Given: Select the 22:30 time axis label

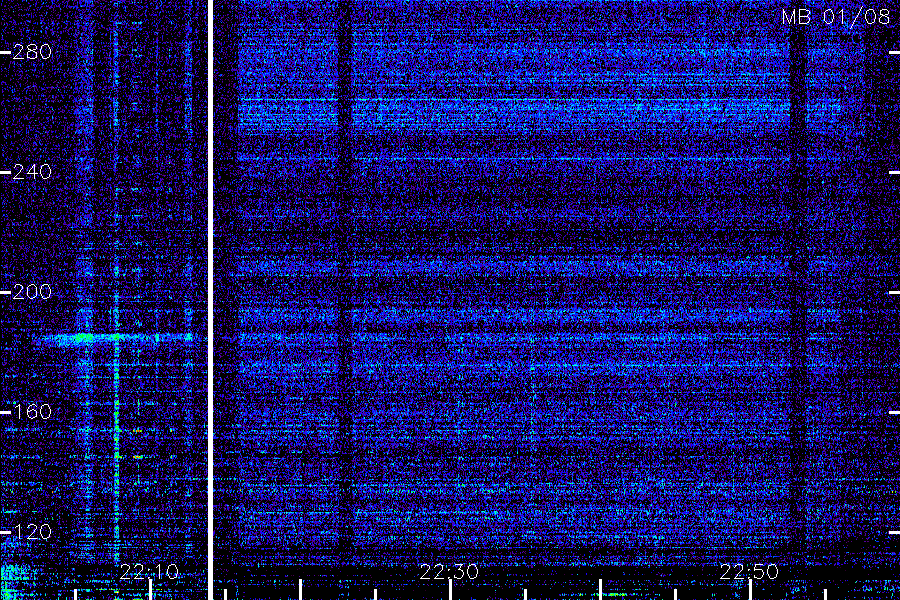Looking at the screenshot, I should (x=449, y=572).
